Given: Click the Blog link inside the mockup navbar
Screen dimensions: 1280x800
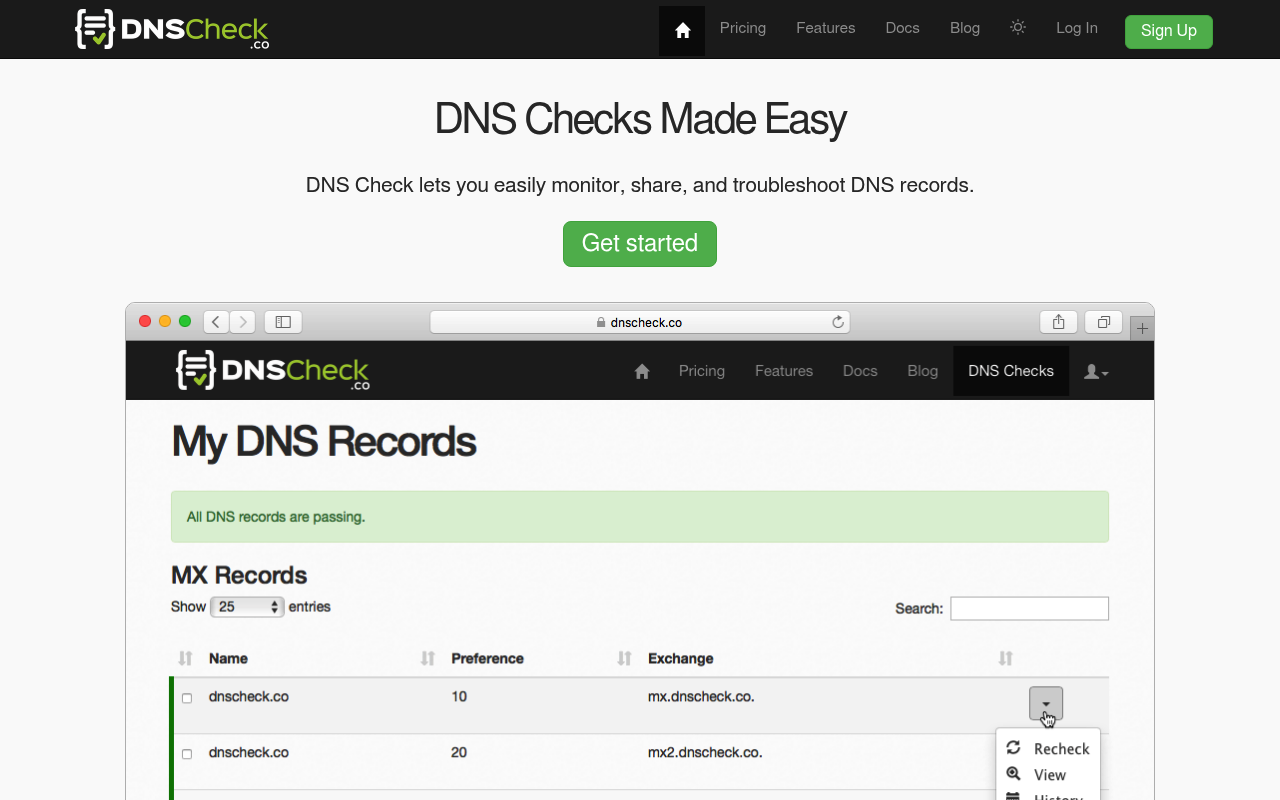Looking at the screenshot, I should point(923,371).
